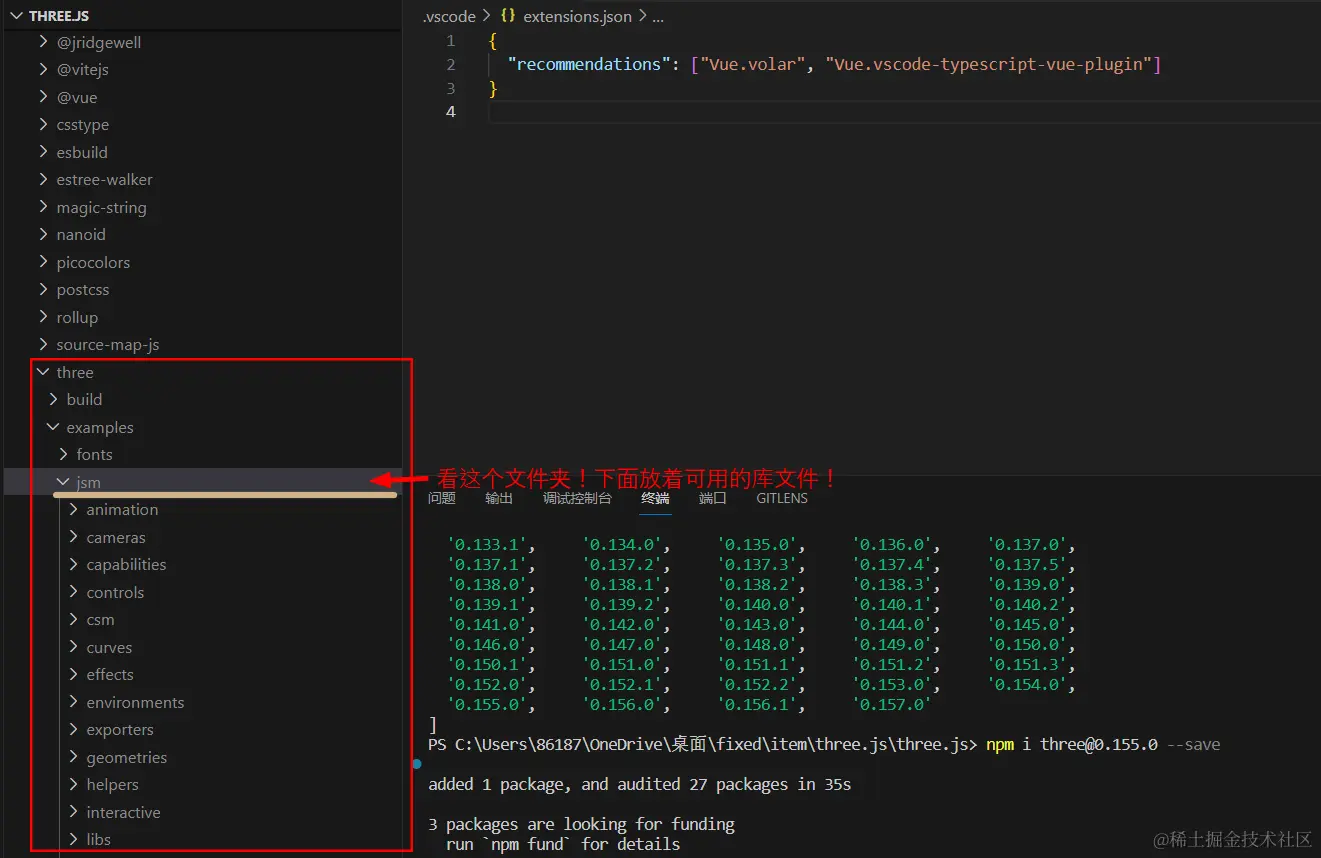Expand the @vitejs folder chevron
The height and width of the screenshot is (858, 1321).
click(x=43, y=69)
